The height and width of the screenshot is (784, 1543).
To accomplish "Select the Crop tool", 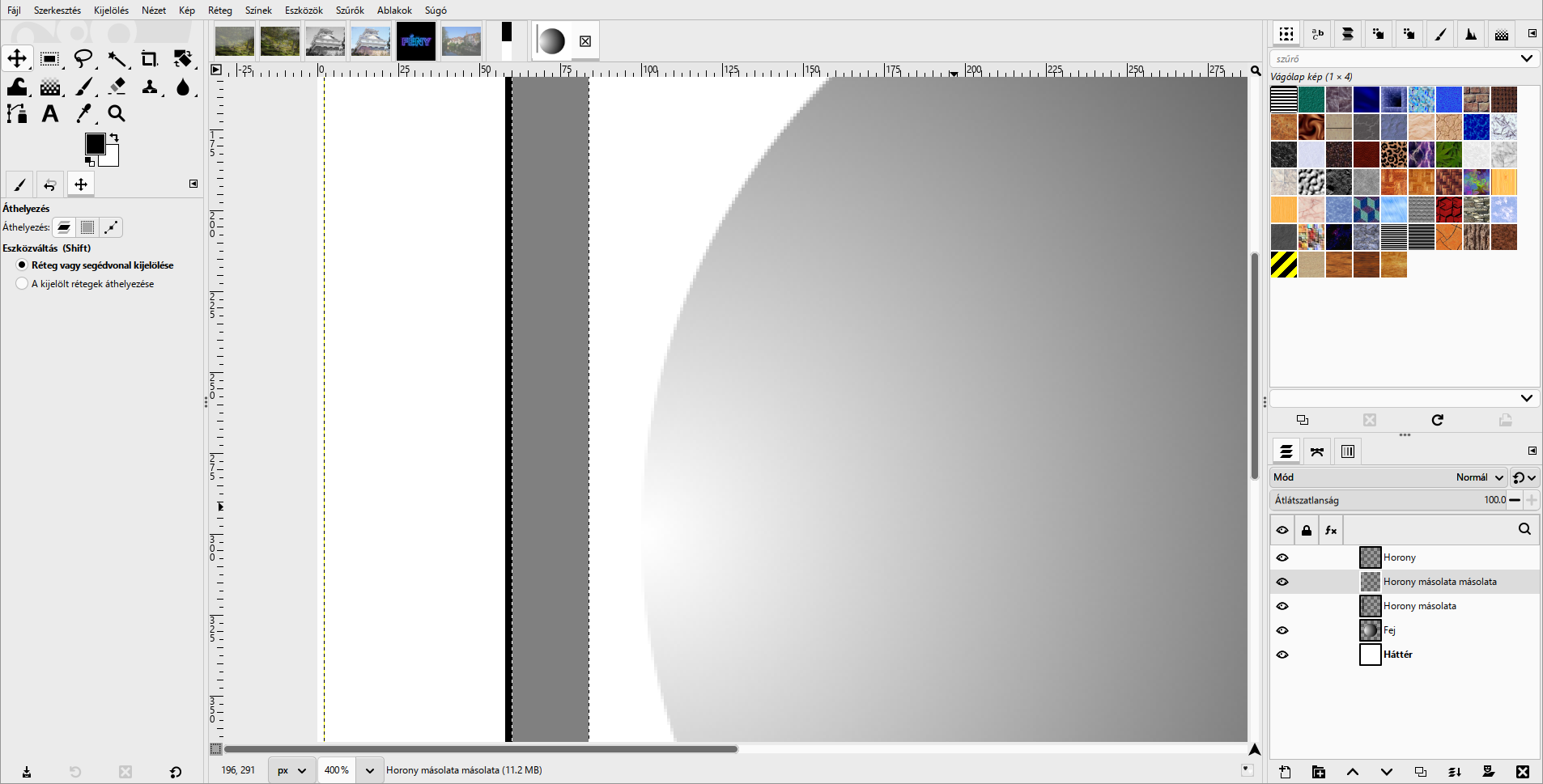I will (150, 59).
